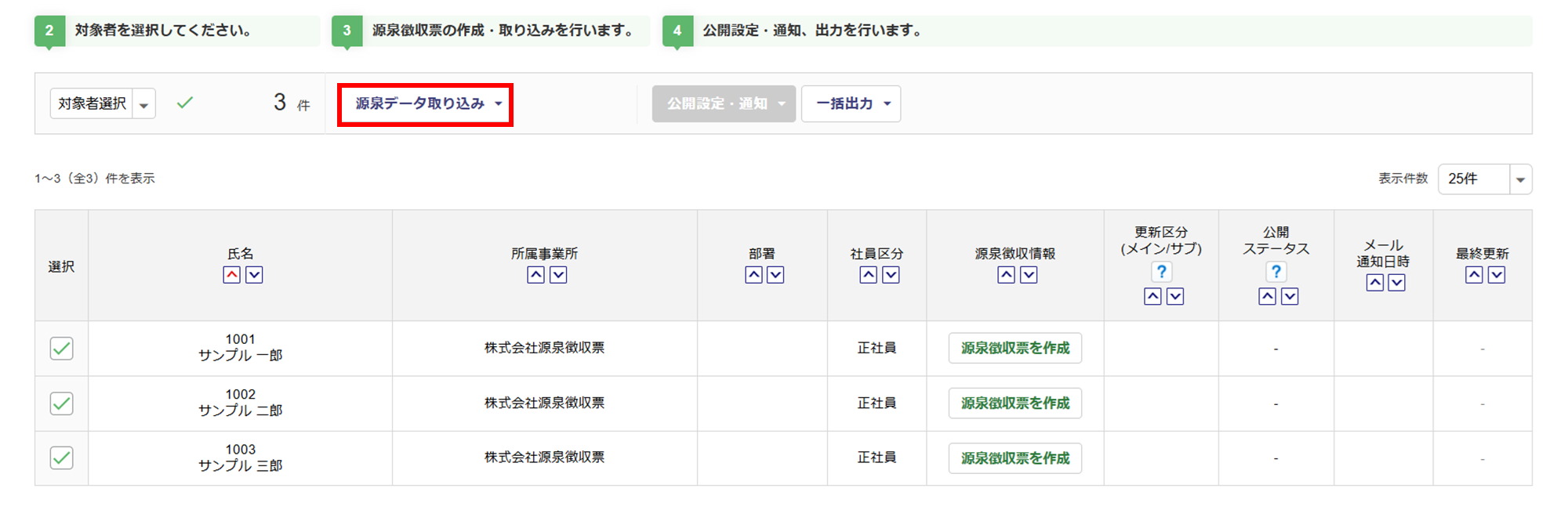Viewport: 1568px width, 510px height.
Task: Sort 氏名 column descending
Action: pos(254,275)
